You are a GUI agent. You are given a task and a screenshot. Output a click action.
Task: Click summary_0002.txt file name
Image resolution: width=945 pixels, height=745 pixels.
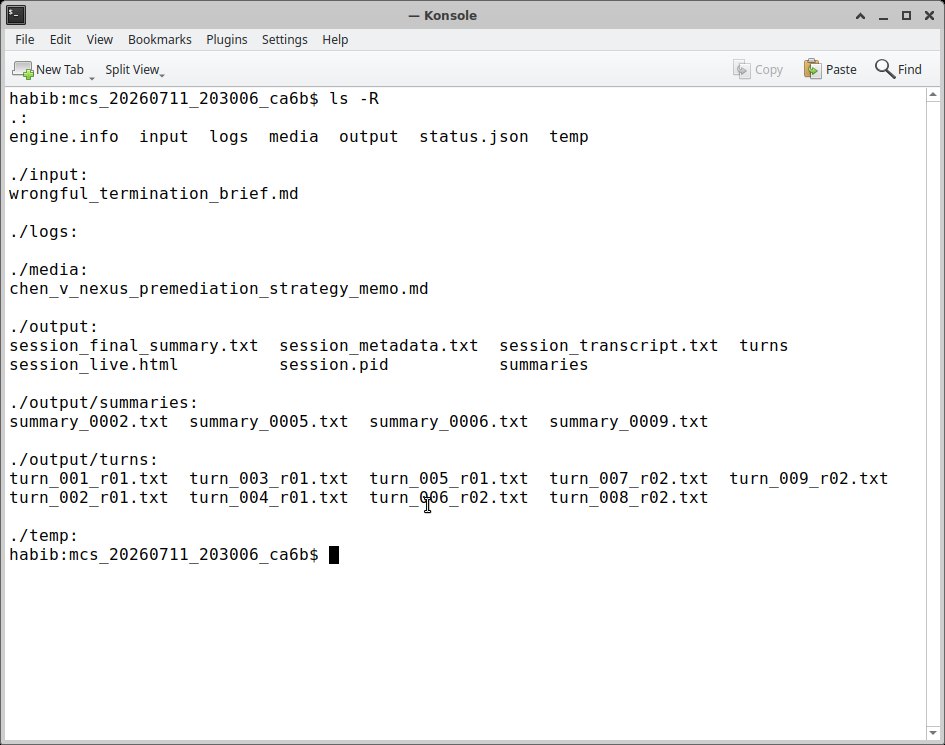click(89, 421)
